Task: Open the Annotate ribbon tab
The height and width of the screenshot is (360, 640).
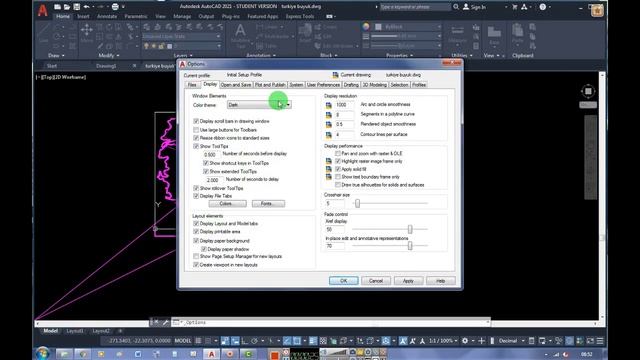Action: coord(107,16)
